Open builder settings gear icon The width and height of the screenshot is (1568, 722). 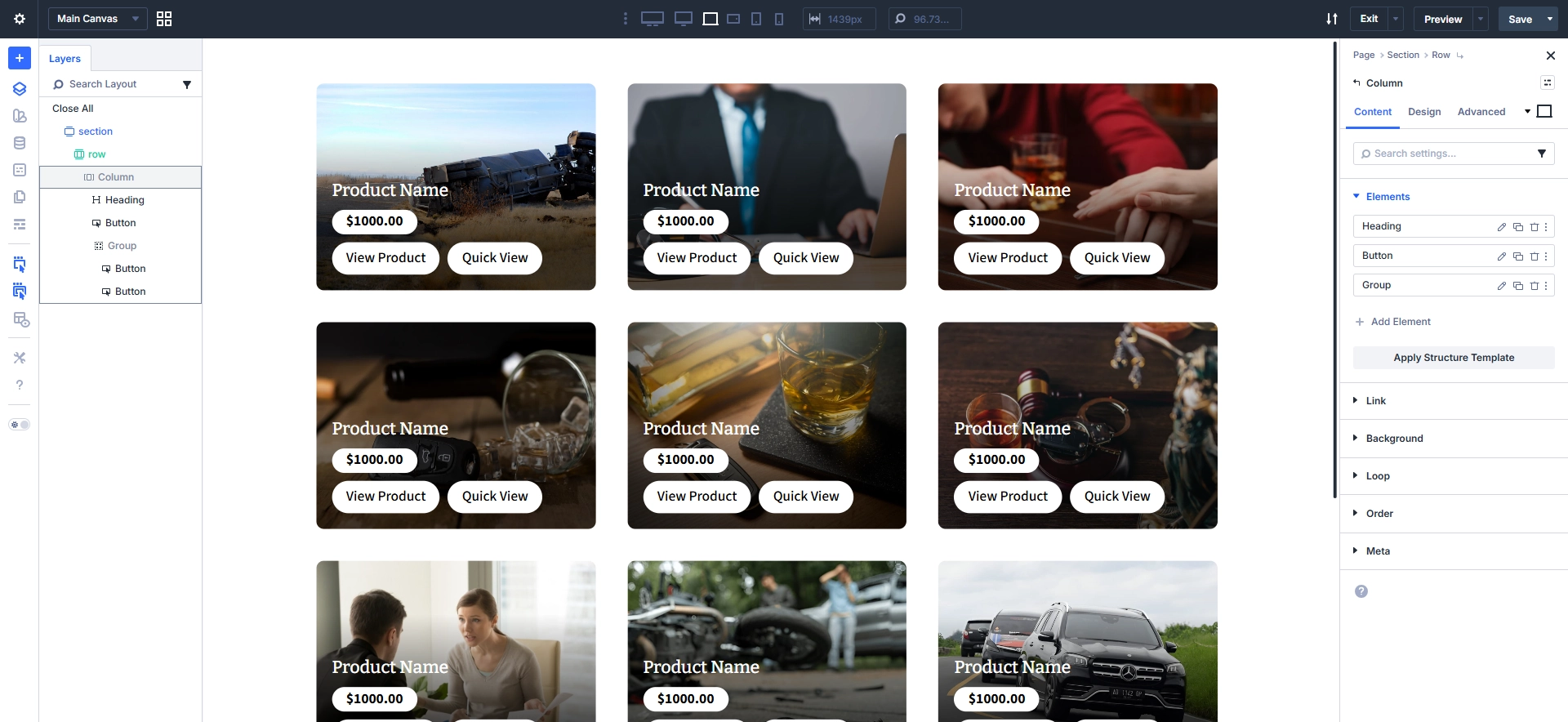(x=20, y=19)
